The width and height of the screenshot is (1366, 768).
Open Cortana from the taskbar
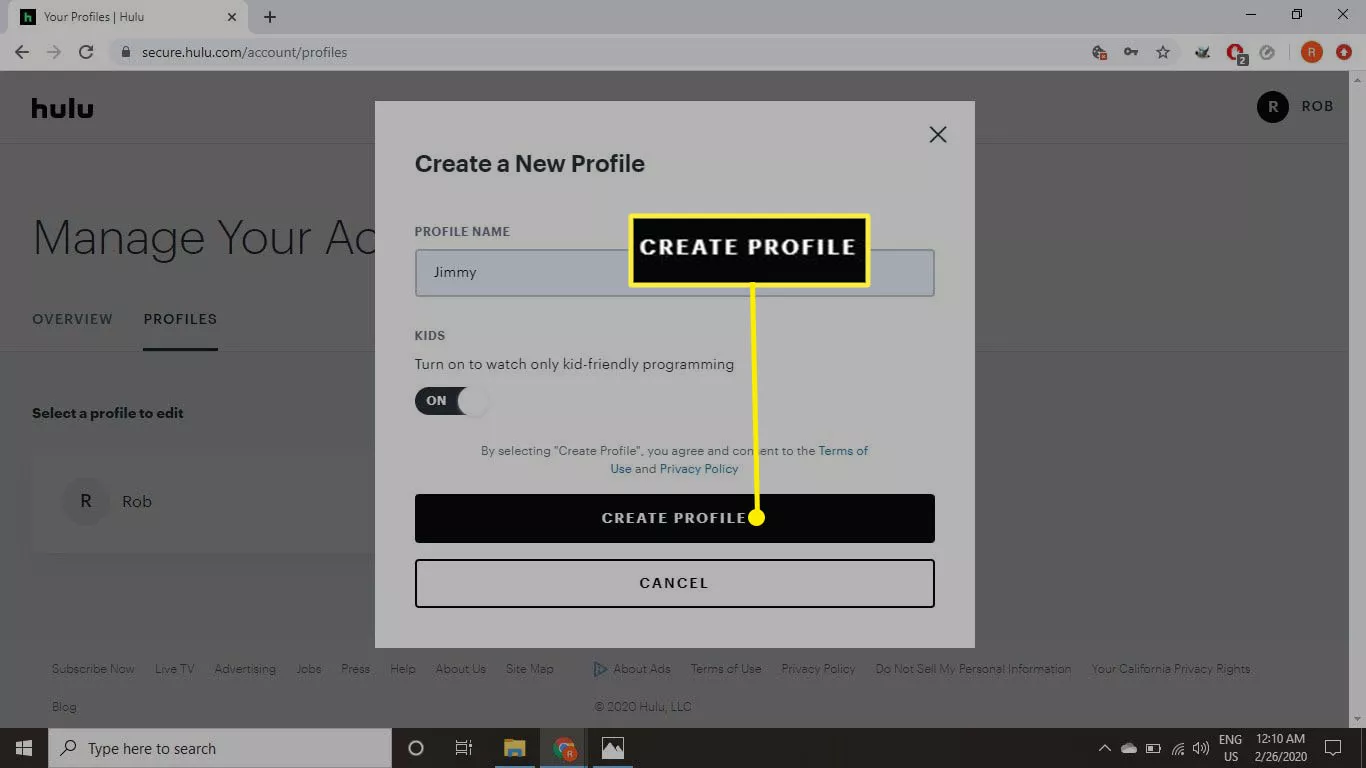pos(416,748)
